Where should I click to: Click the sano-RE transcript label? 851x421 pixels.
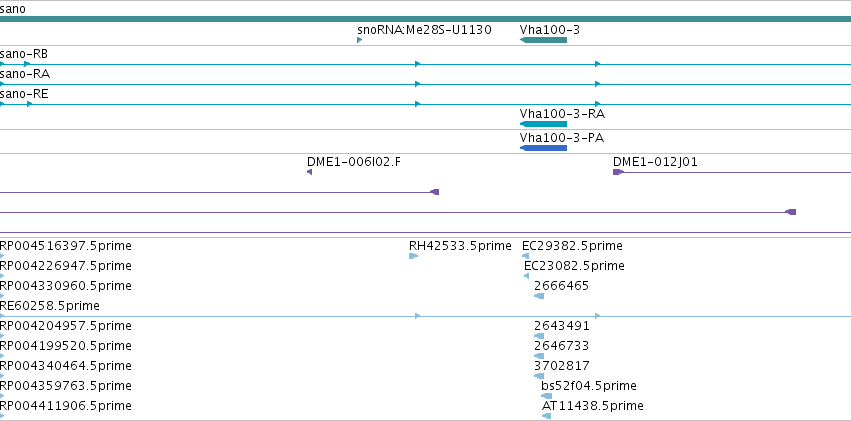click(24, 94)
